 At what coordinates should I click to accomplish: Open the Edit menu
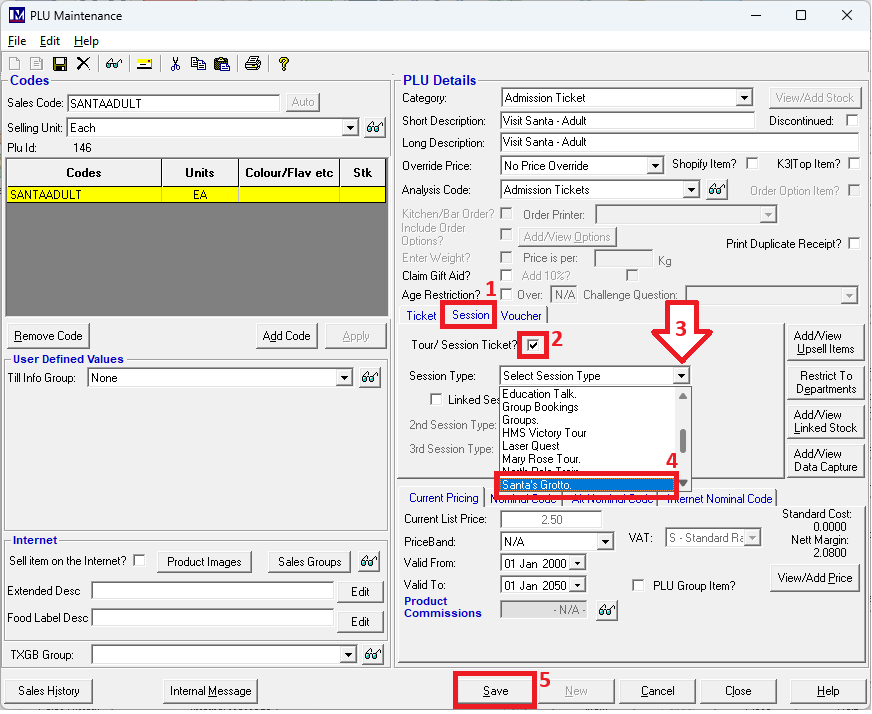[x=50, y=41]
